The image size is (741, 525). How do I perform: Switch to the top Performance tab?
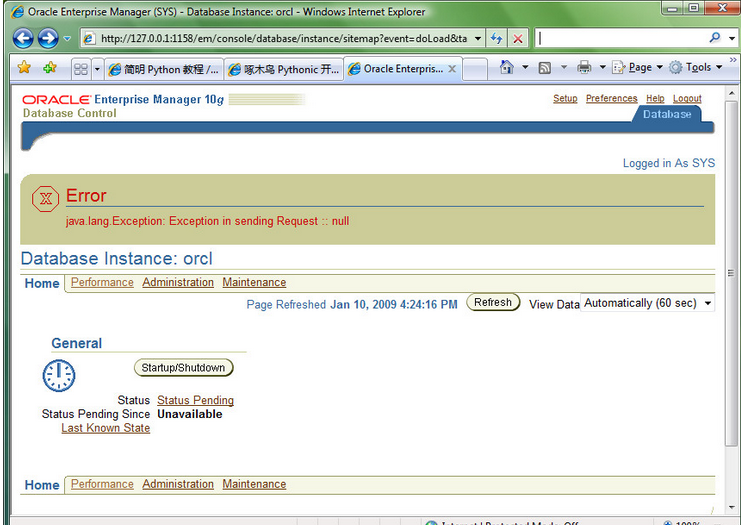pos(102,283)
